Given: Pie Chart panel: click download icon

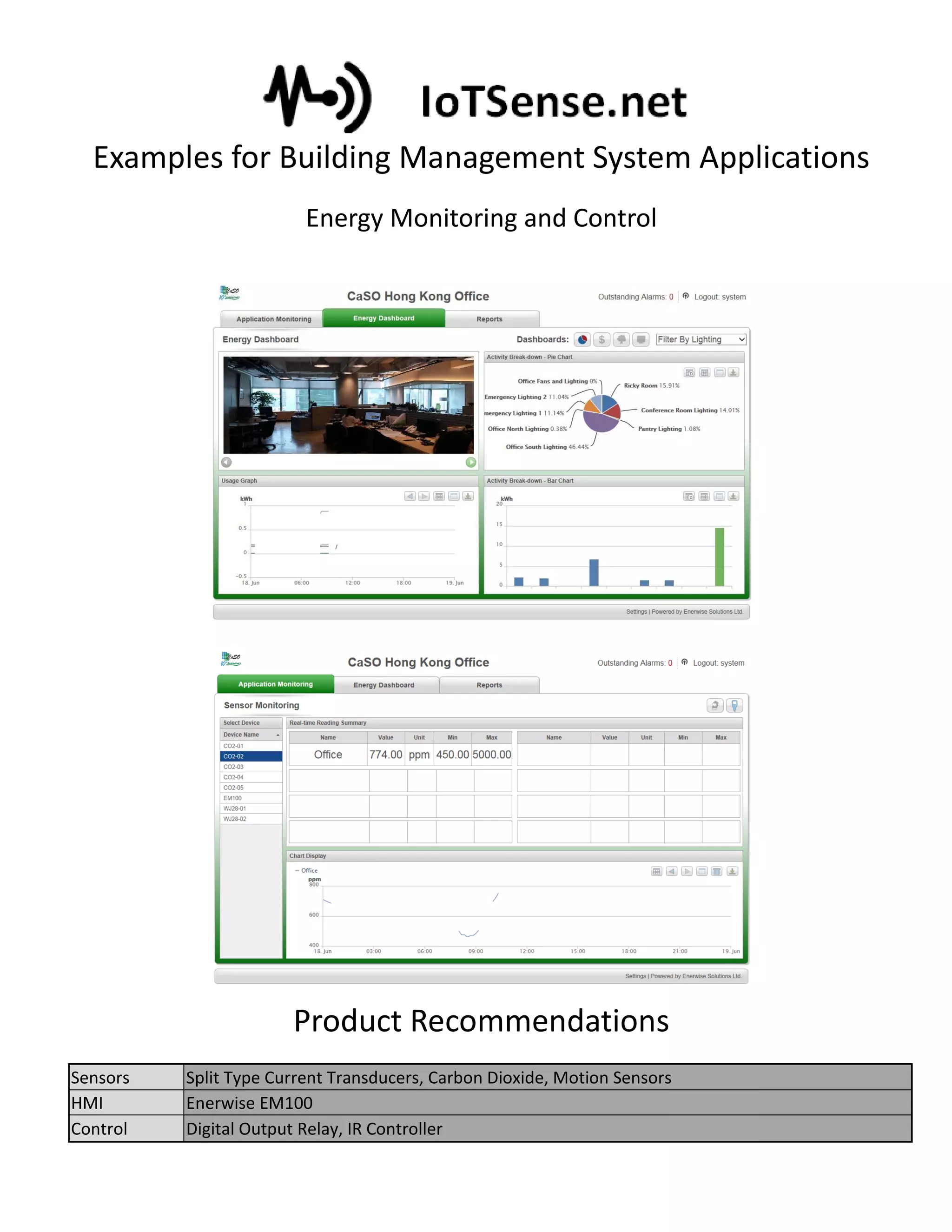Looking at the screenshot, I should click(x=734, y=372).
